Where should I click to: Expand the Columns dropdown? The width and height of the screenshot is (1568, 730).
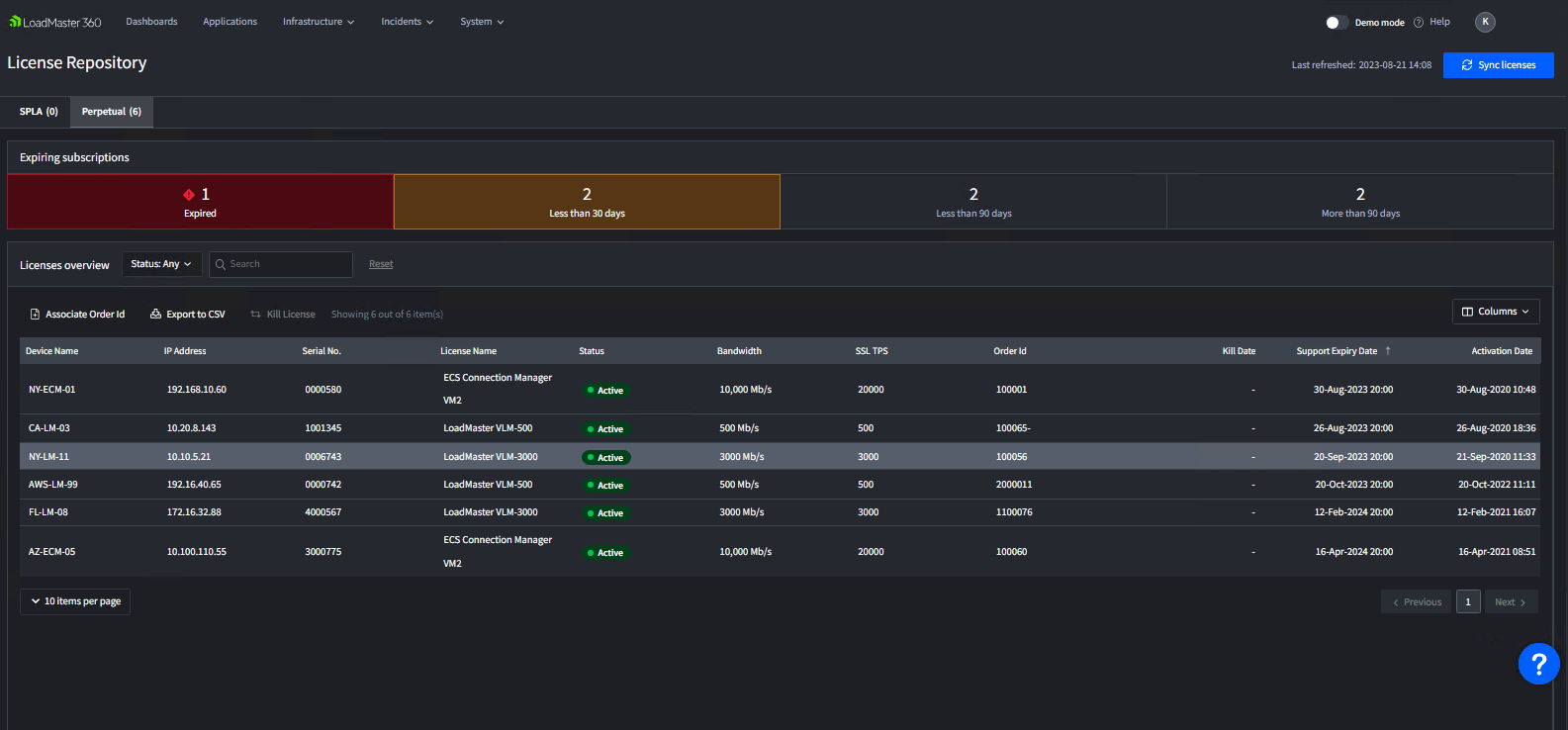(1495, 312)
